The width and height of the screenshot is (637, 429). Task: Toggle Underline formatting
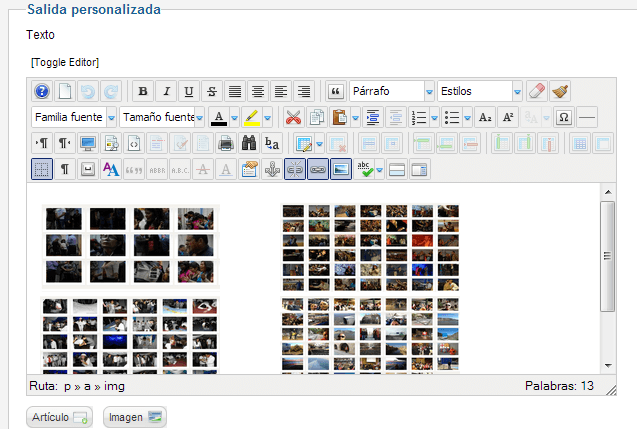tap(188, 91)
